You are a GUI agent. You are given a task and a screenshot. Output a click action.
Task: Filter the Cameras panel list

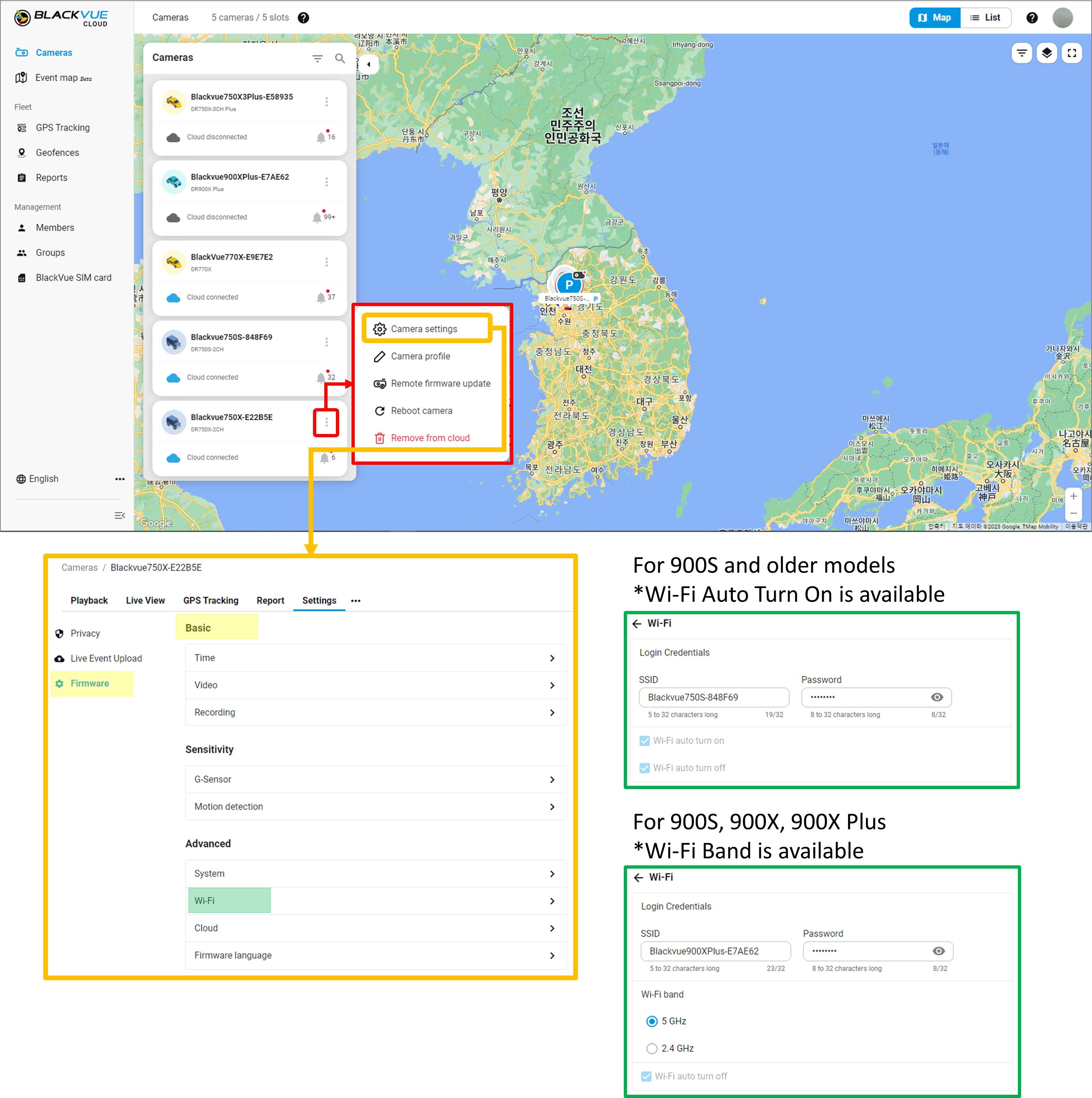tap(318, 58)
